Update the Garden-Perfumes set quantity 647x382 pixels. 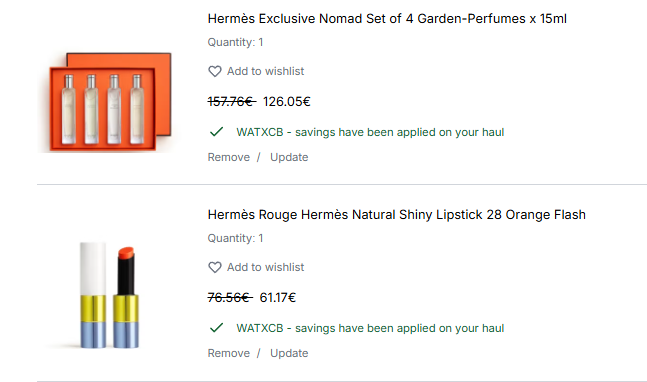[289, 157]
